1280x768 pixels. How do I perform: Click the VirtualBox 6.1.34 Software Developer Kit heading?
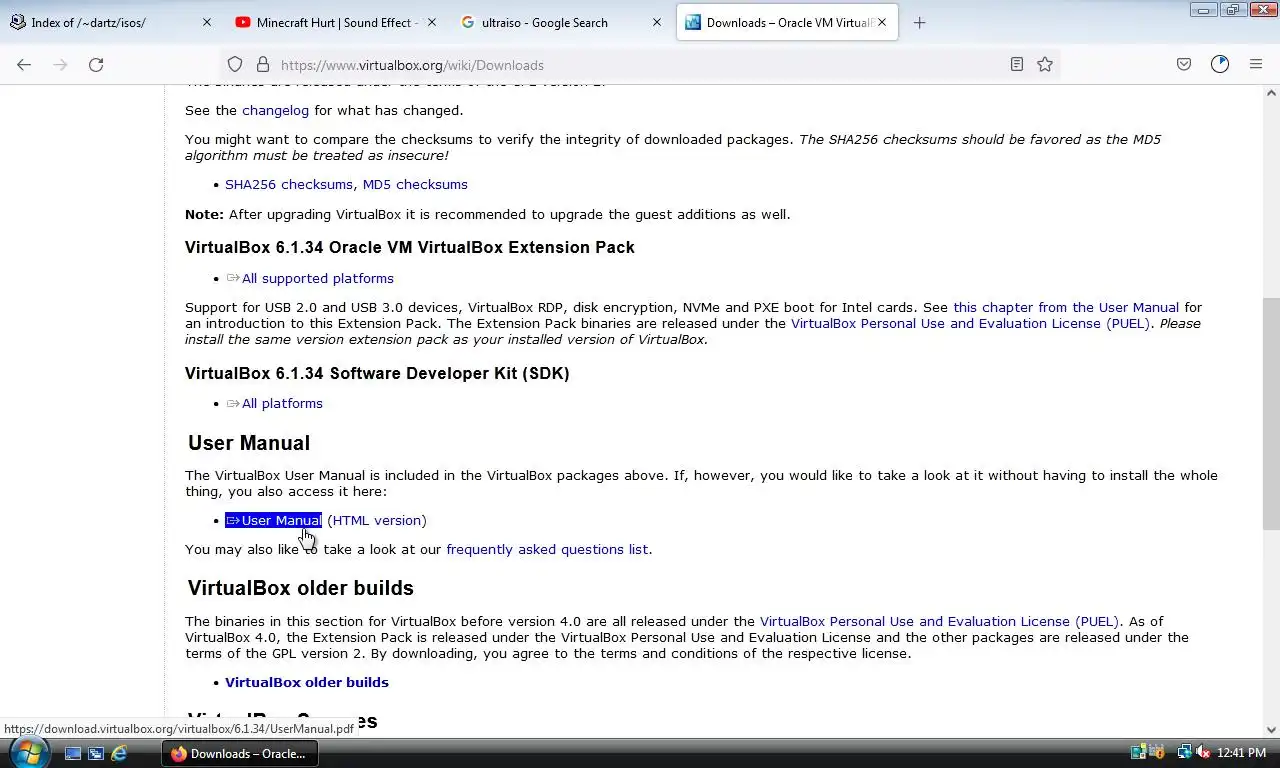coord(377,373)
